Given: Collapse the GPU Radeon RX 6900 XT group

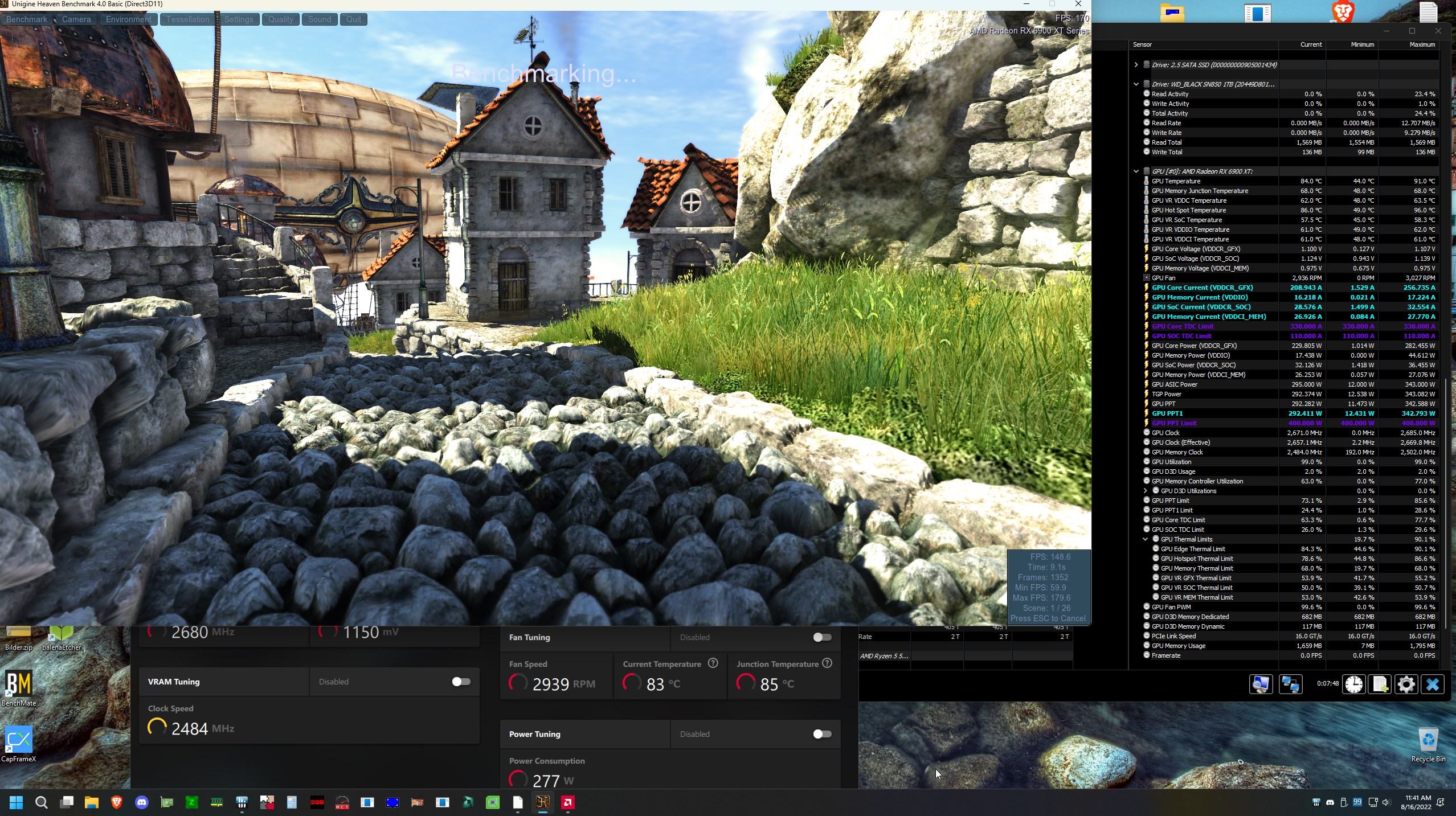Looking at the screenshot, I should 1136,171.
